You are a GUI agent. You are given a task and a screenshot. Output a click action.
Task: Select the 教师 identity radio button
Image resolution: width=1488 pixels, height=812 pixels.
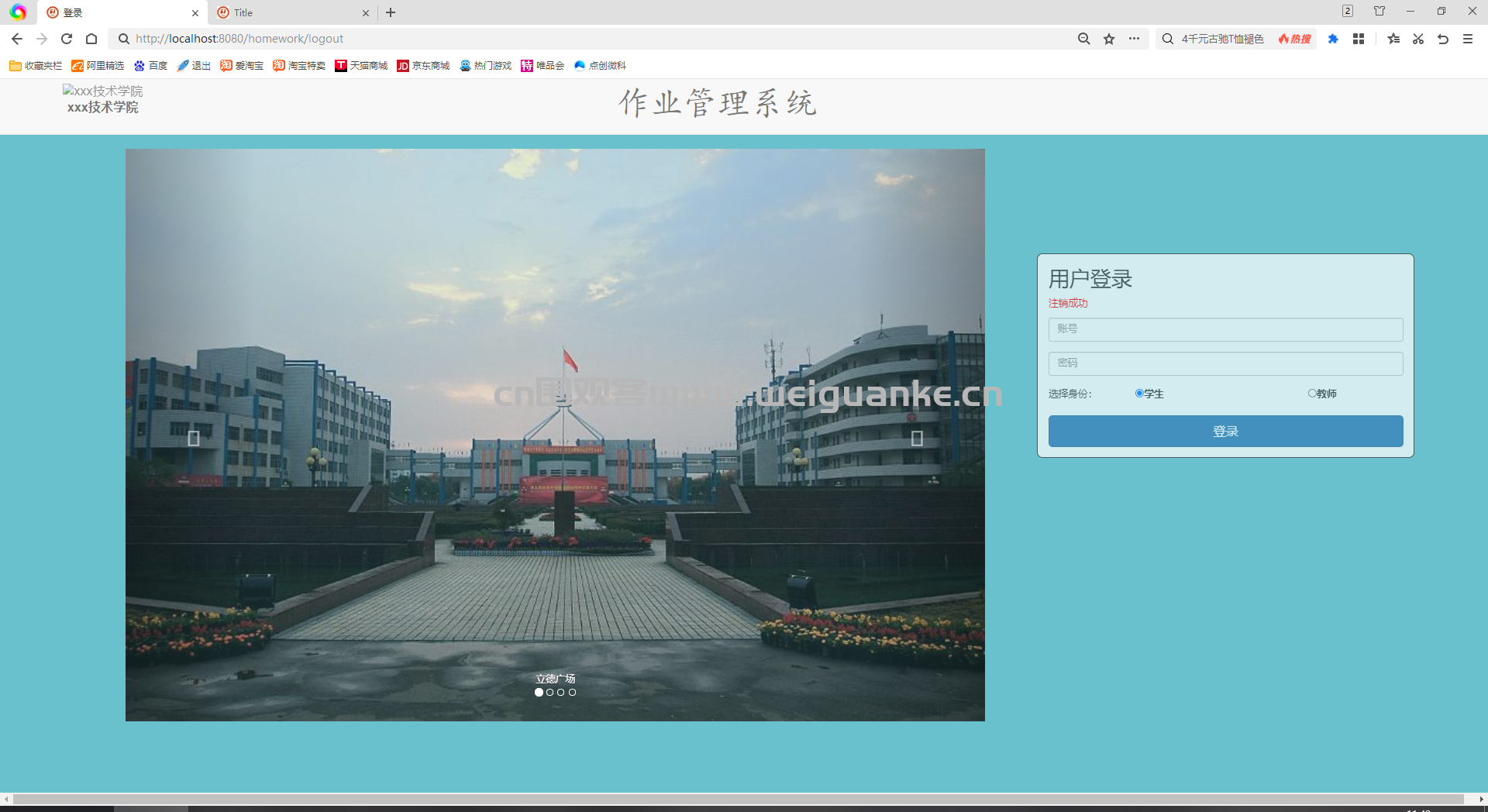[x=1312, y=394]
